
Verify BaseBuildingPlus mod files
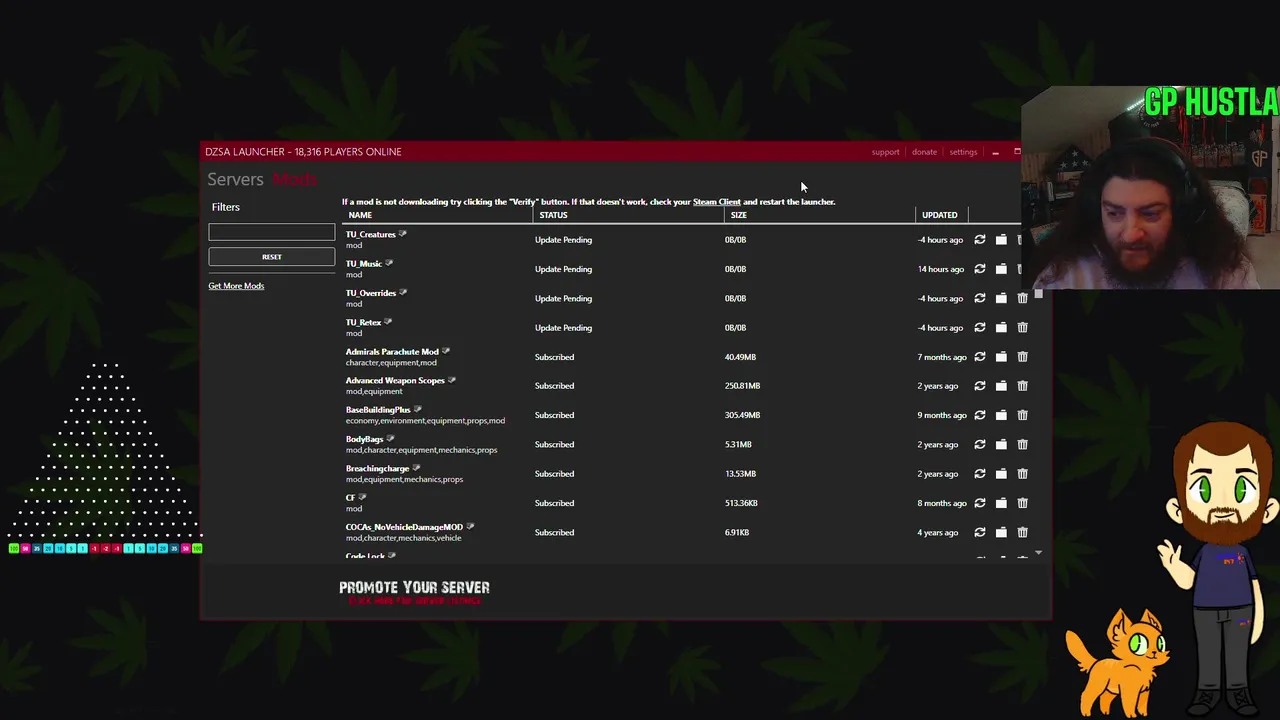click(980, 415)
